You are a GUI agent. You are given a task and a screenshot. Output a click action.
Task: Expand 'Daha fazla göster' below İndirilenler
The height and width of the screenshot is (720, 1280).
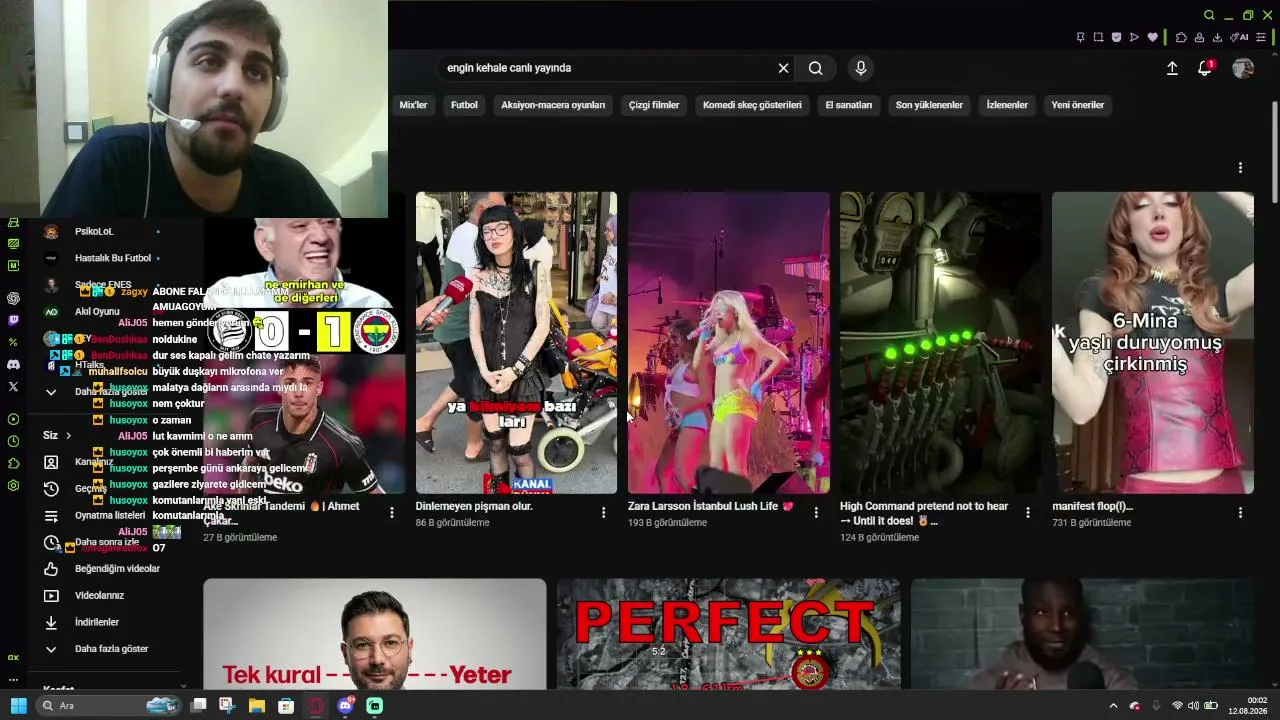pyautogui.click(x=105, y=649)
